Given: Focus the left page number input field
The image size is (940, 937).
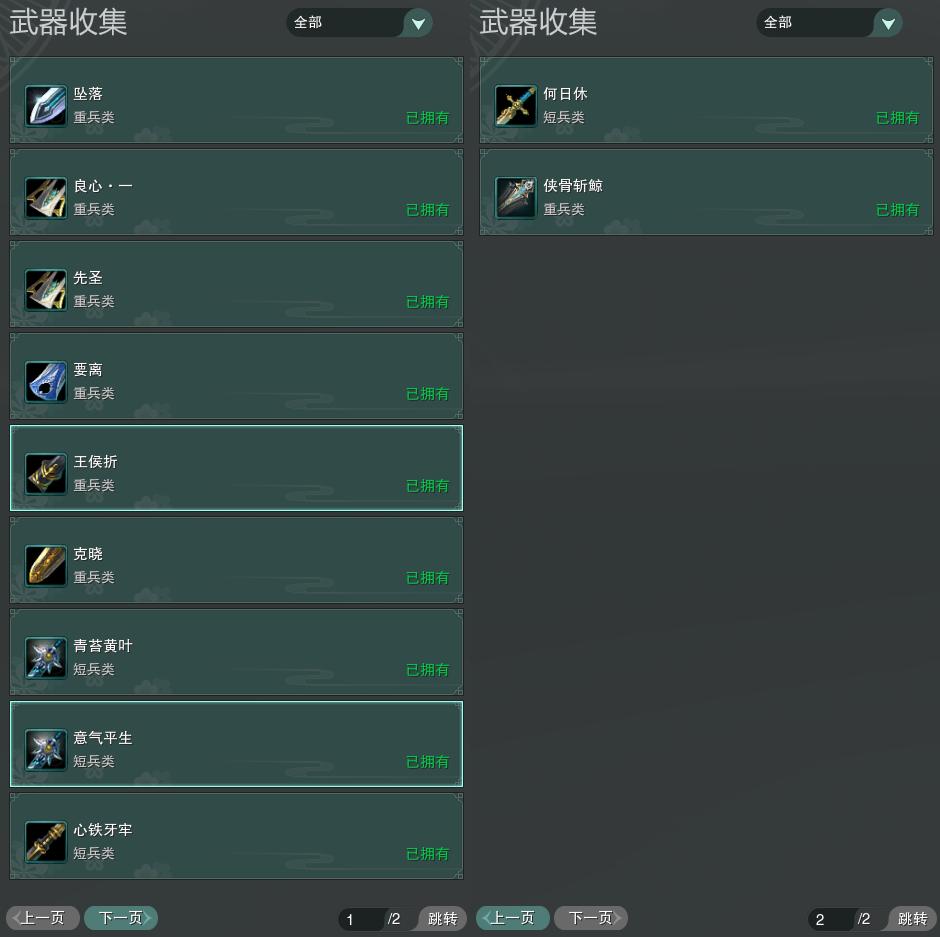Looking at the screenshot, I should pyautogui.click(x=361, y=919).
